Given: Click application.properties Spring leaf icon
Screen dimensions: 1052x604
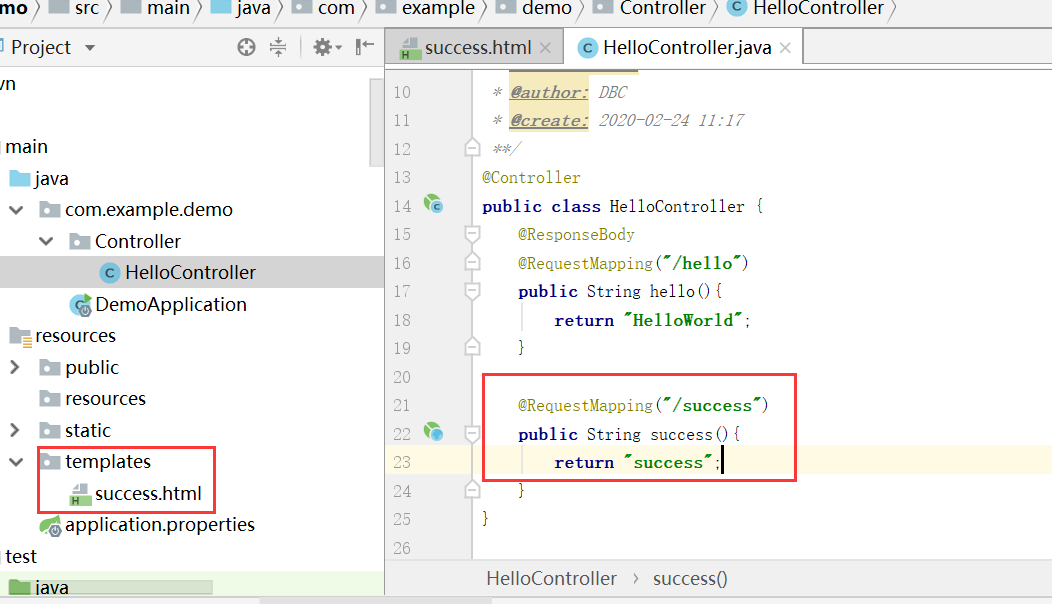Looking at the screenshot, I should coord(50,526).
